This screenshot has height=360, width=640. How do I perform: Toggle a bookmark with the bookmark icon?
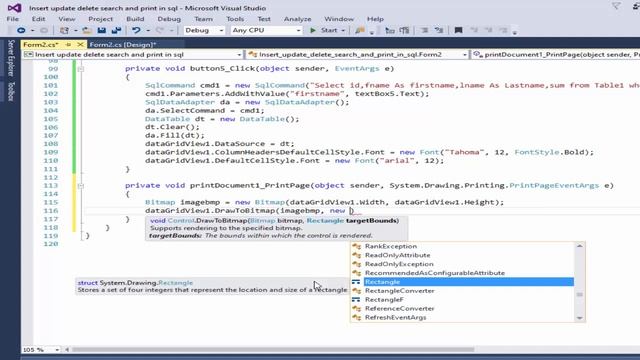[x=458, y=30]
